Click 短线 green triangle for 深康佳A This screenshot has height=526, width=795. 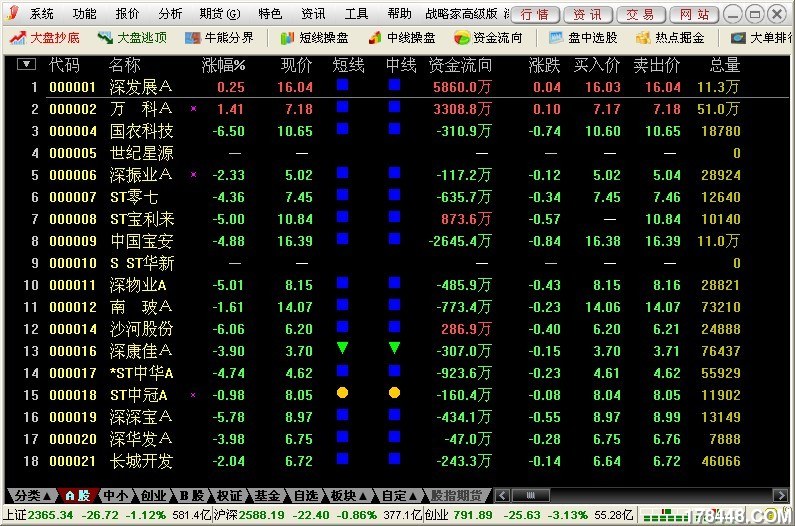click(343, 348)
